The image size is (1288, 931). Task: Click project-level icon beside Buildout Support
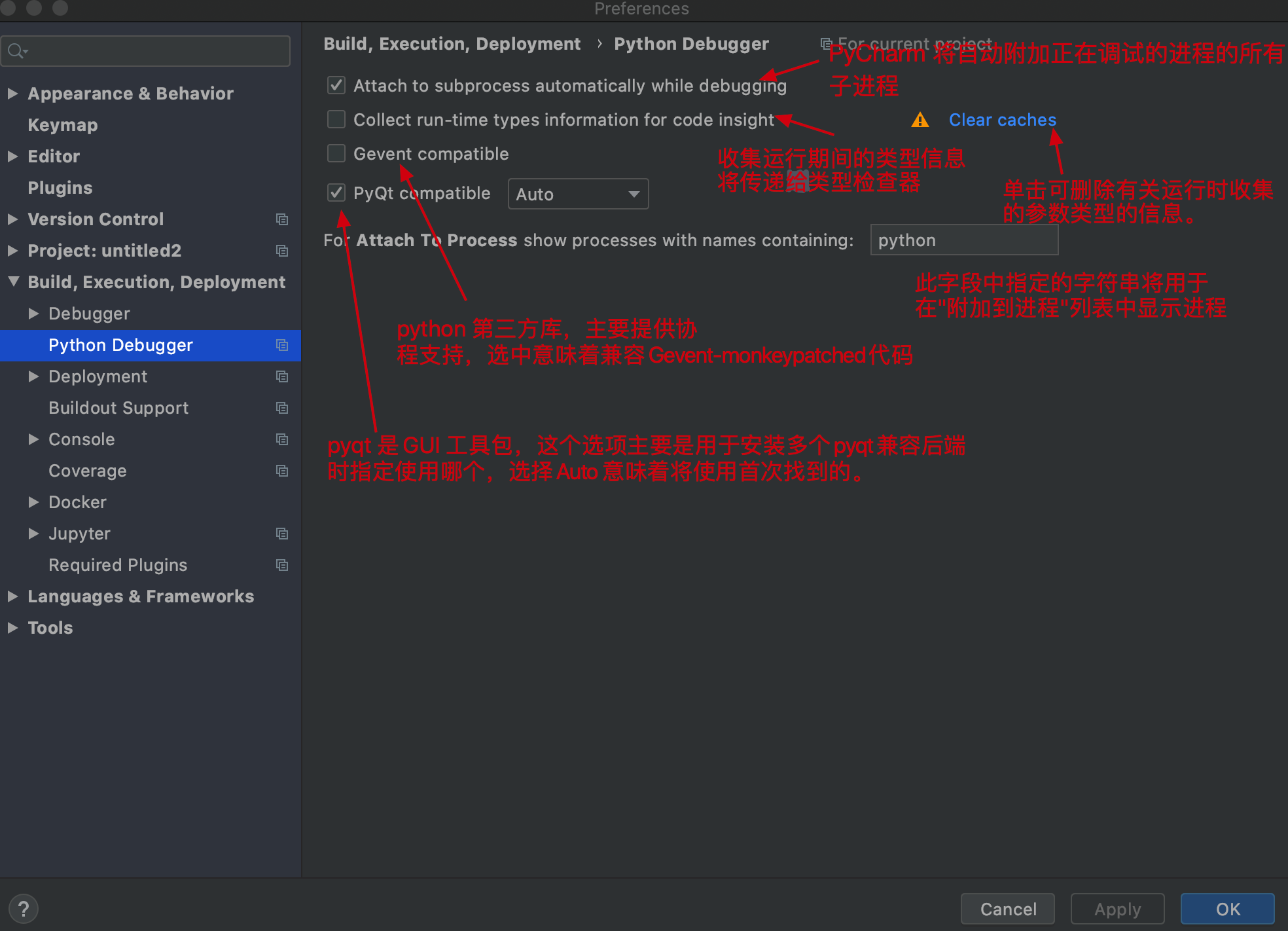(282, 408)
